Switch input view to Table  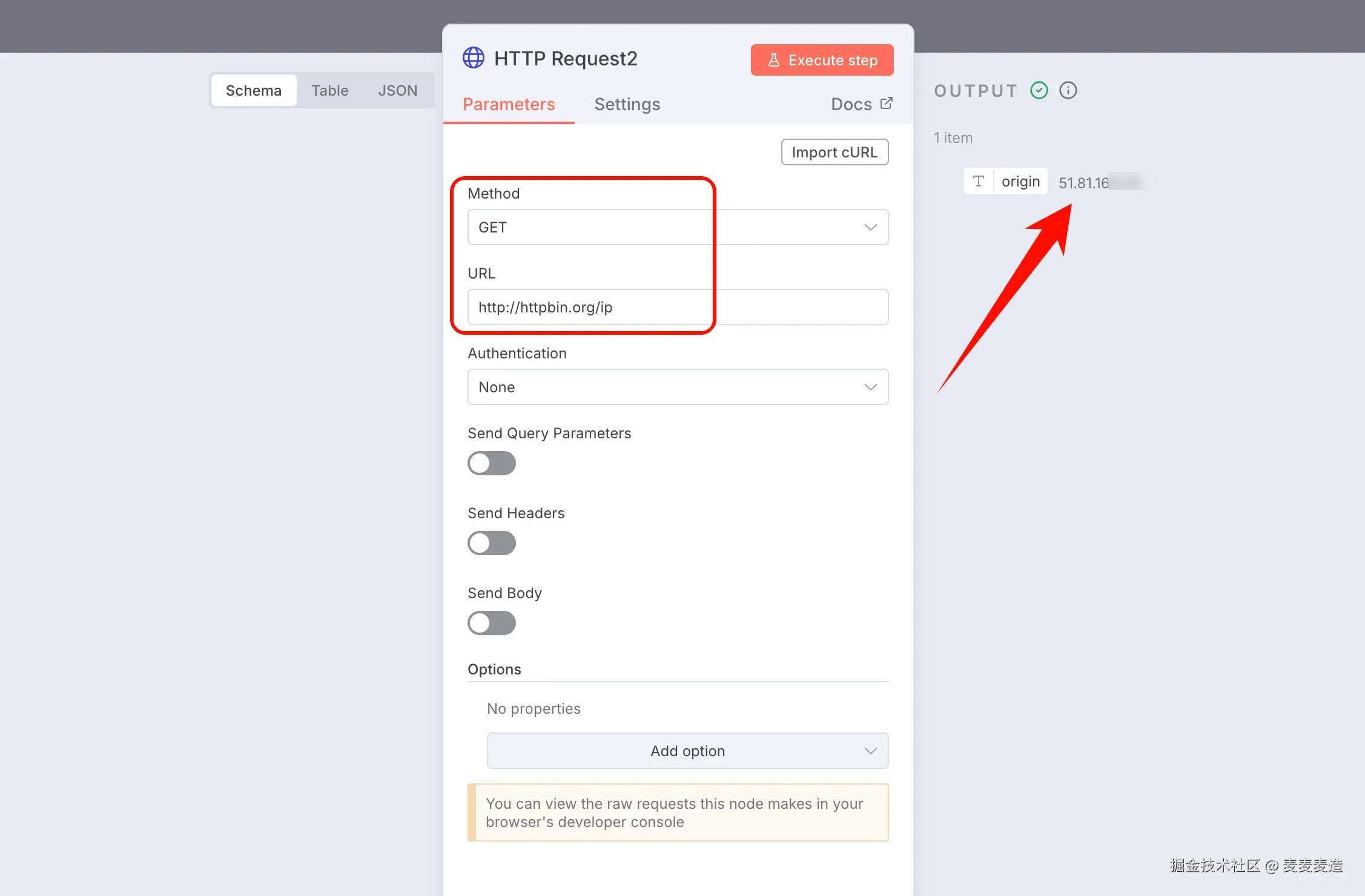pyautogui.click(x=329, y=90)
